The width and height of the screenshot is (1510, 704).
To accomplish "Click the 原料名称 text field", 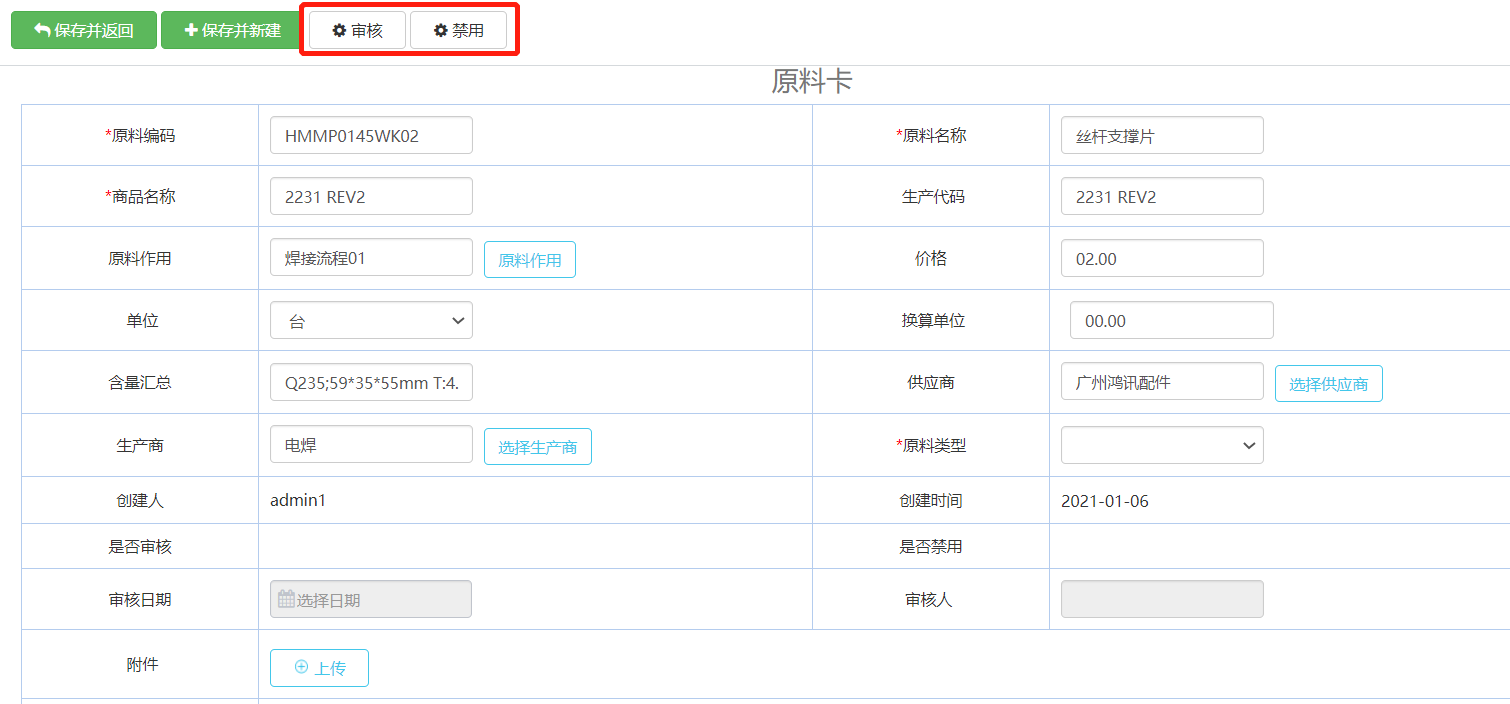I will pyautogui.click(x=1162, y=136).
